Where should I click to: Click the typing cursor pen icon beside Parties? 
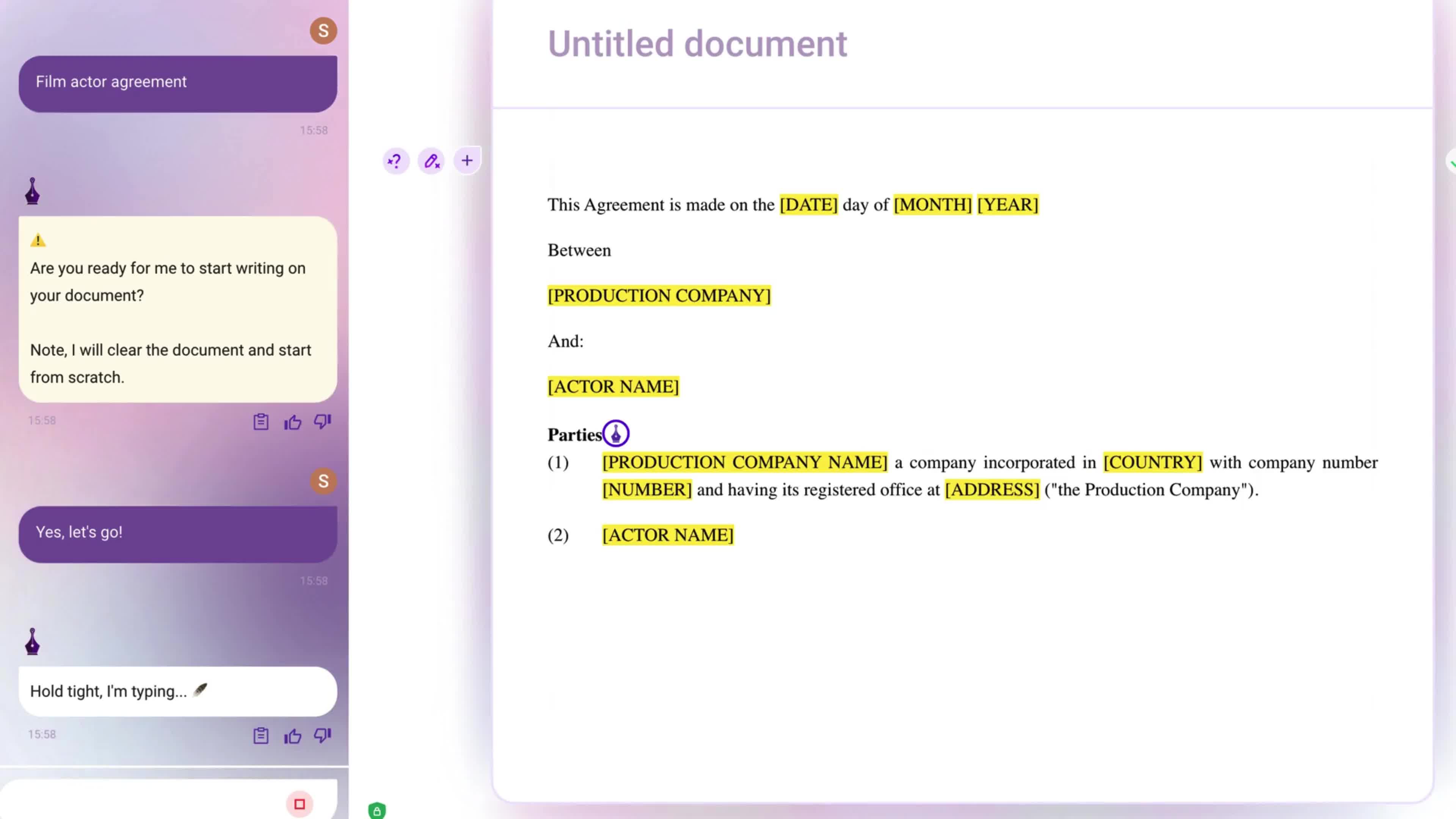615,433
